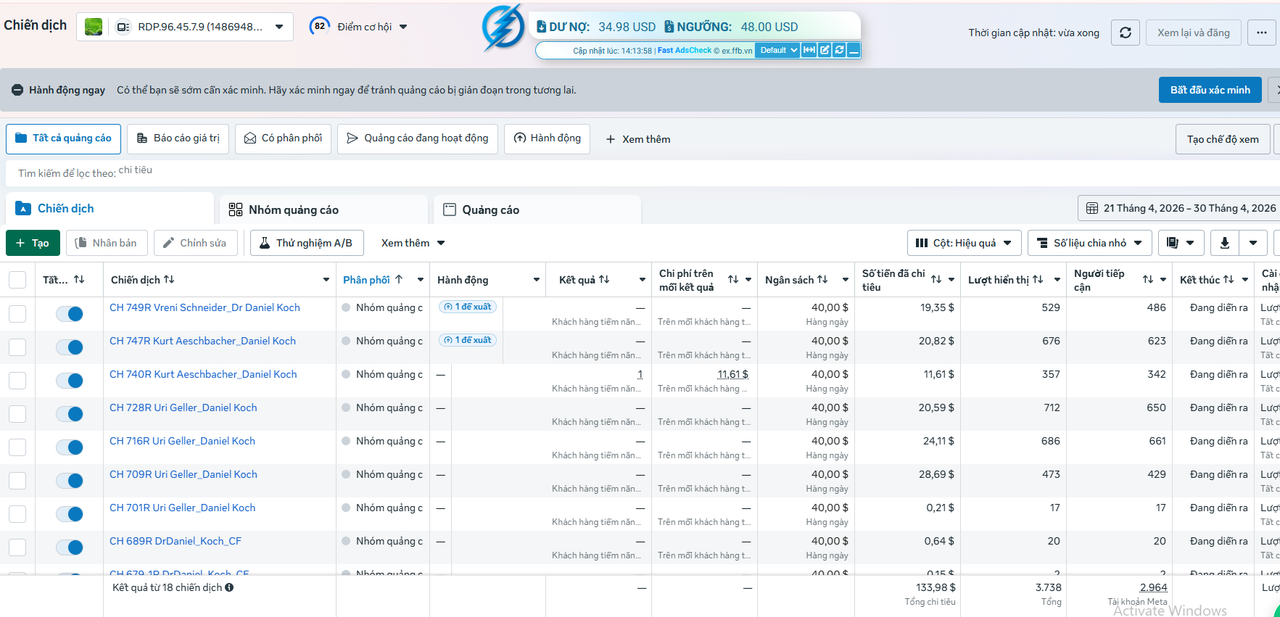This screenshot has height=617, width=1280.
Task: Click the reload icon in AdsCheck bar
Action: [840, 50]
